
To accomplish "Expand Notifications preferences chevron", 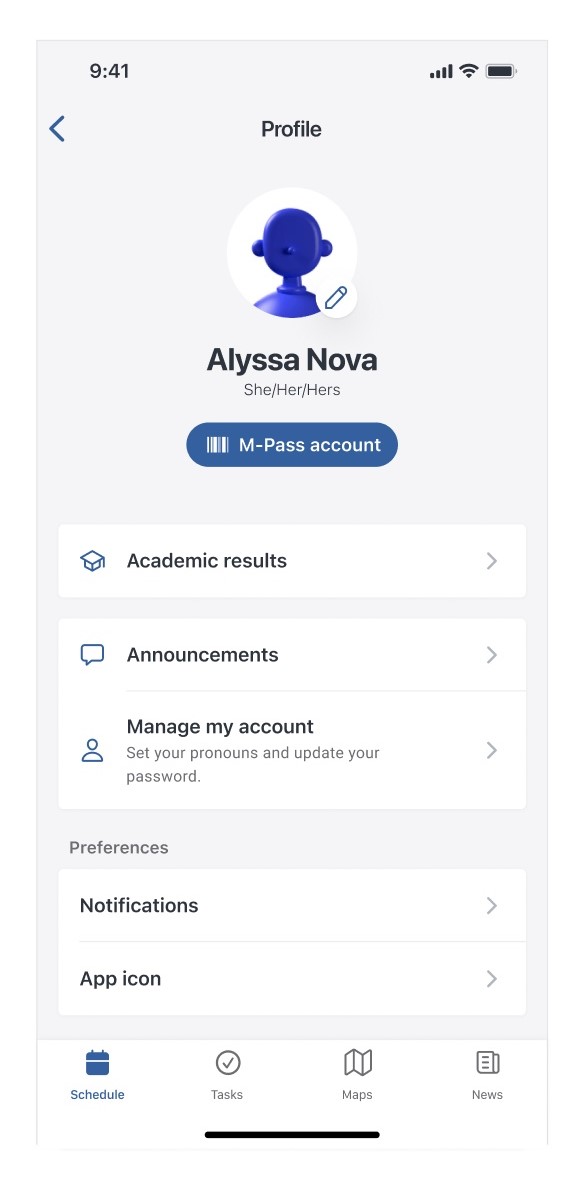I will tap(492, 905).
